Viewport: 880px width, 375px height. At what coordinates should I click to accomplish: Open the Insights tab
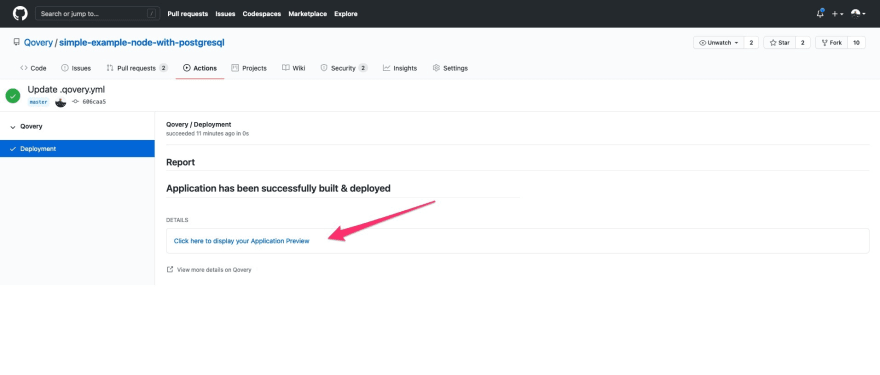(400, 68)
